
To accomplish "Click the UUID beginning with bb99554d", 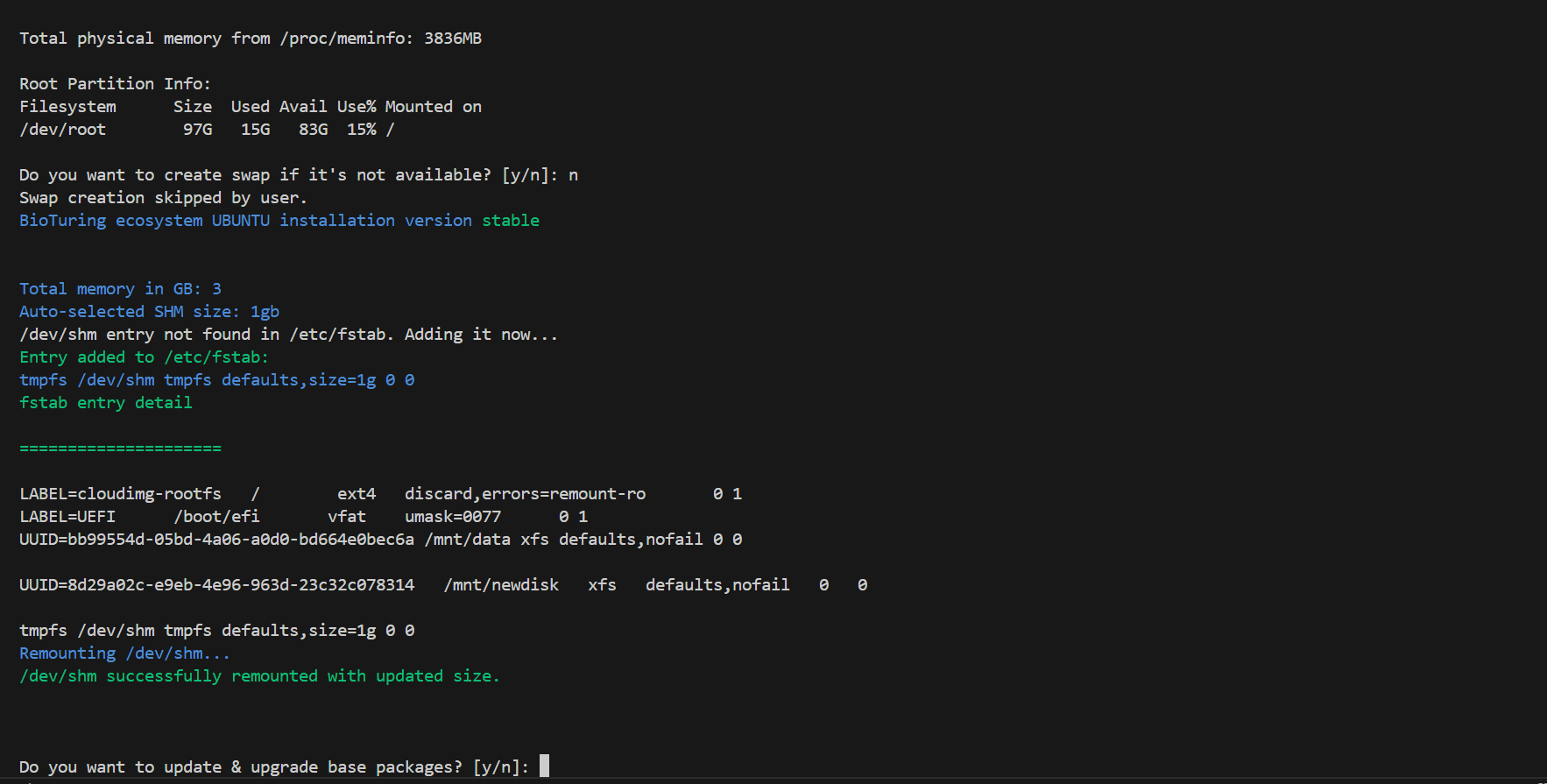I will click(216, 540).
